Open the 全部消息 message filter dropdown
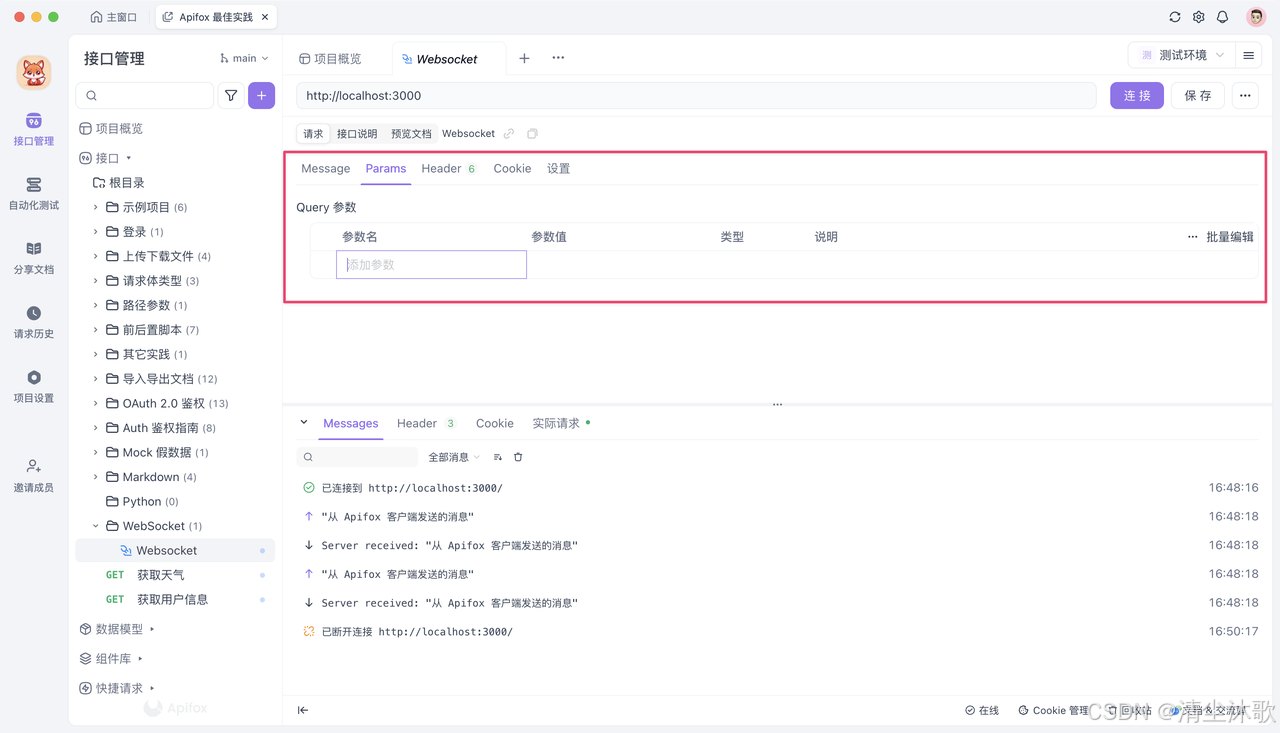 [x=453, y=456]
